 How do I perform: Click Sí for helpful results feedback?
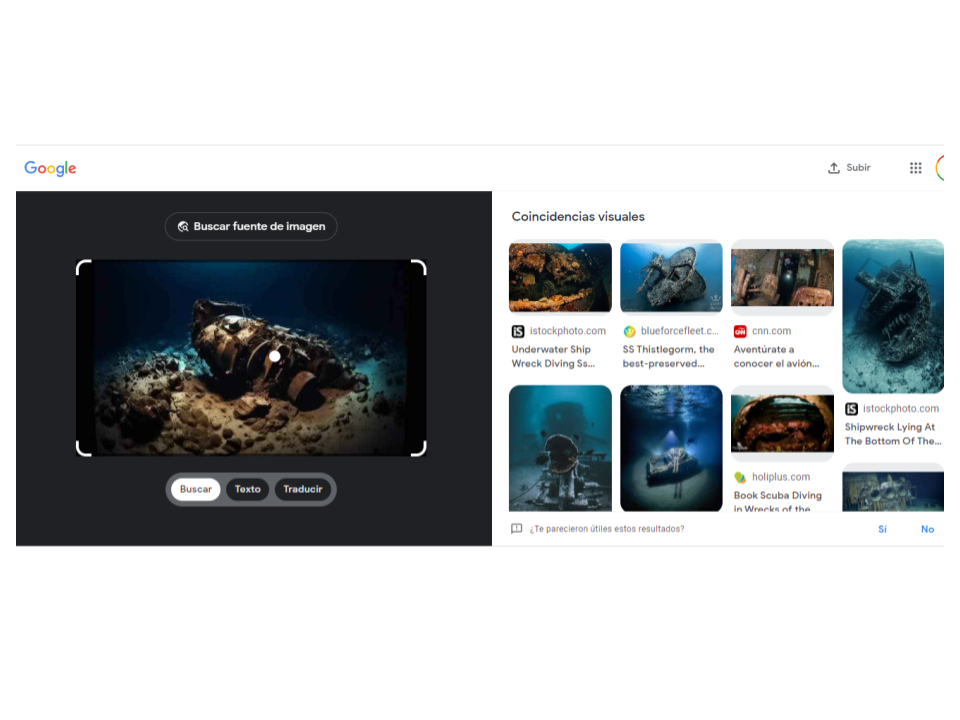coord(882,529)
